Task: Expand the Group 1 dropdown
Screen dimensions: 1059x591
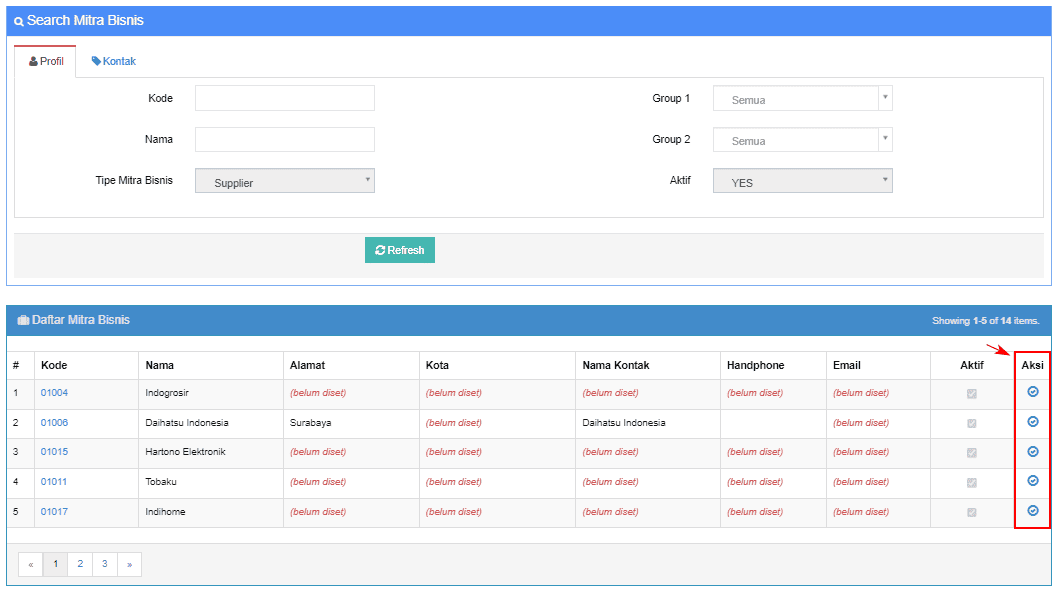Action: point(802,98)
